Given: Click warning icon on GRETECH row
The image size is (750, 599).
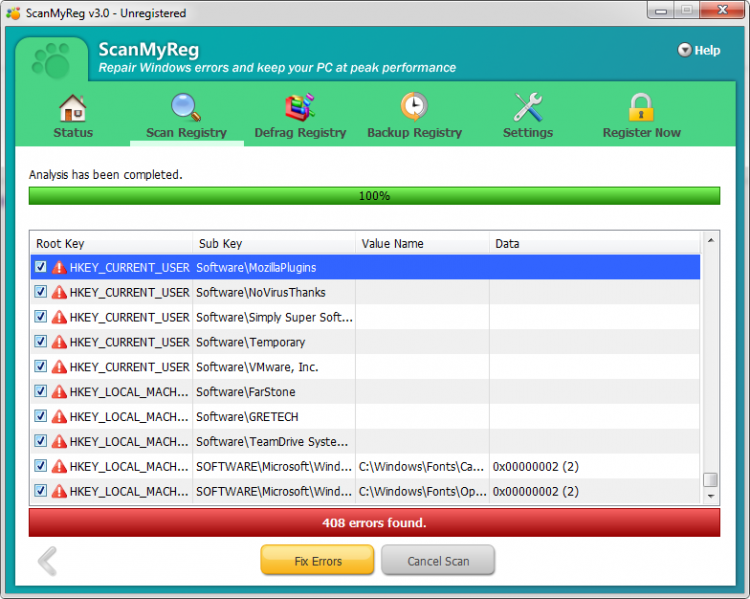Looking at the screenshot, I should (x=59, y=416).
